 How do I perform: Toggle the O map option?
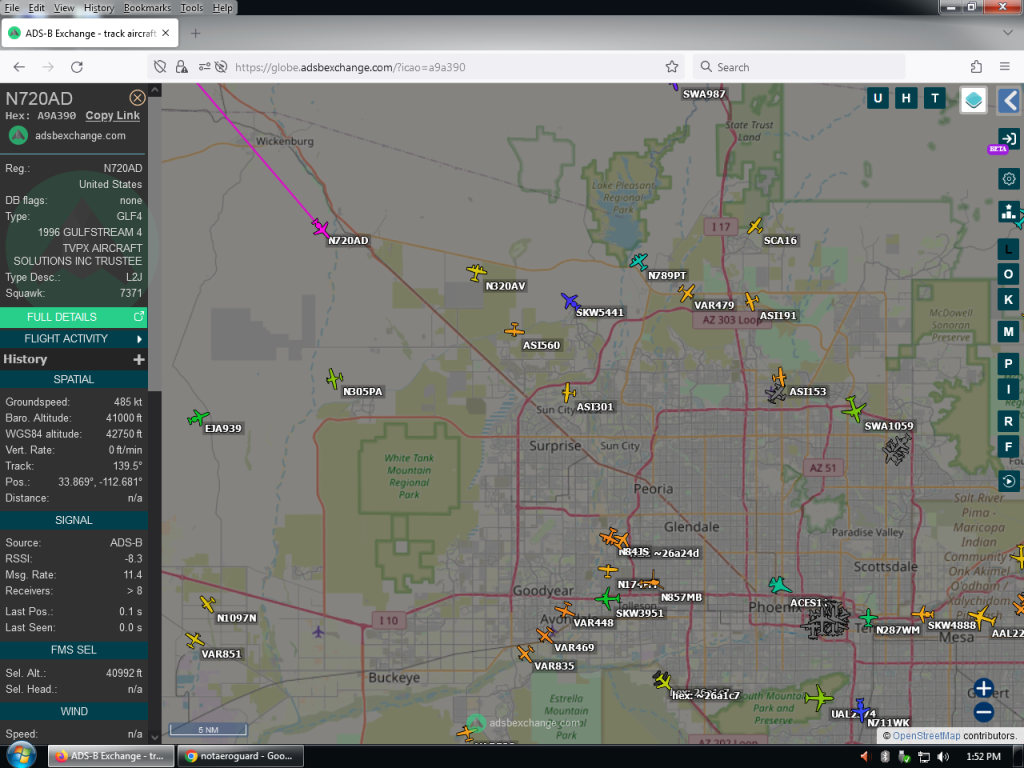coord(1008,274)
